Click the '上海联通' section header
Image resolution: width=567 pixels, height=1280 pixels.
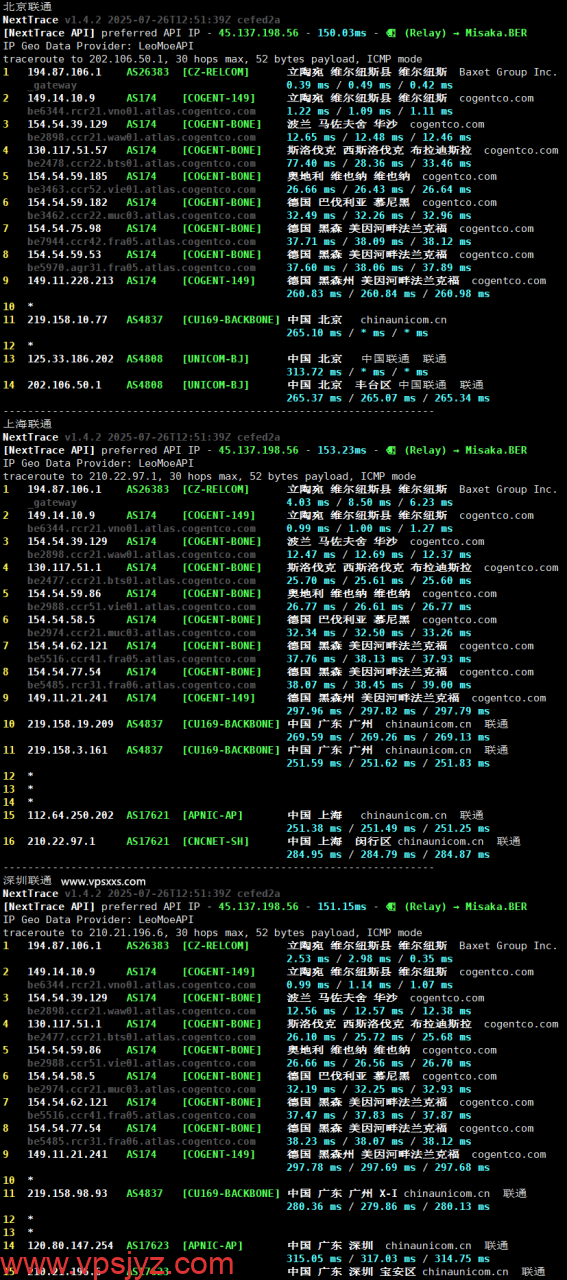pos(27,423)
